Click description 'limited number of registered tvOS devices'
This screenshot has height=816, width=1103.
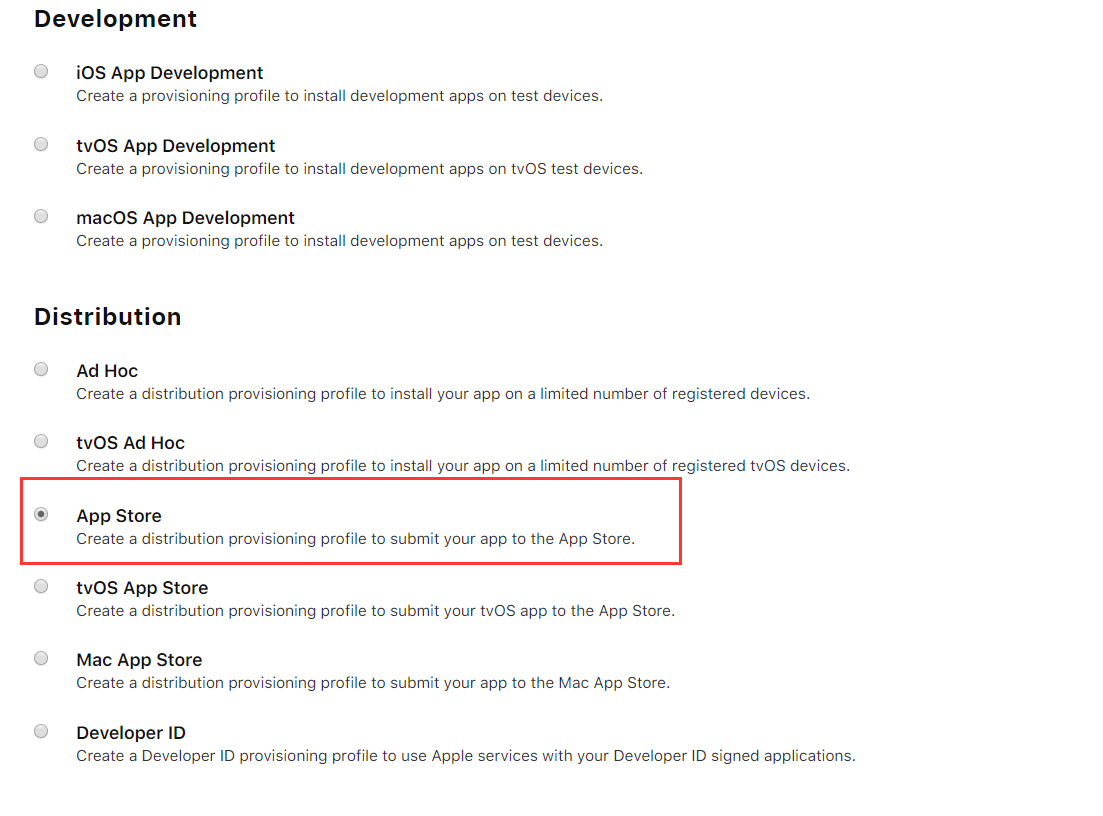coord(463,466)
